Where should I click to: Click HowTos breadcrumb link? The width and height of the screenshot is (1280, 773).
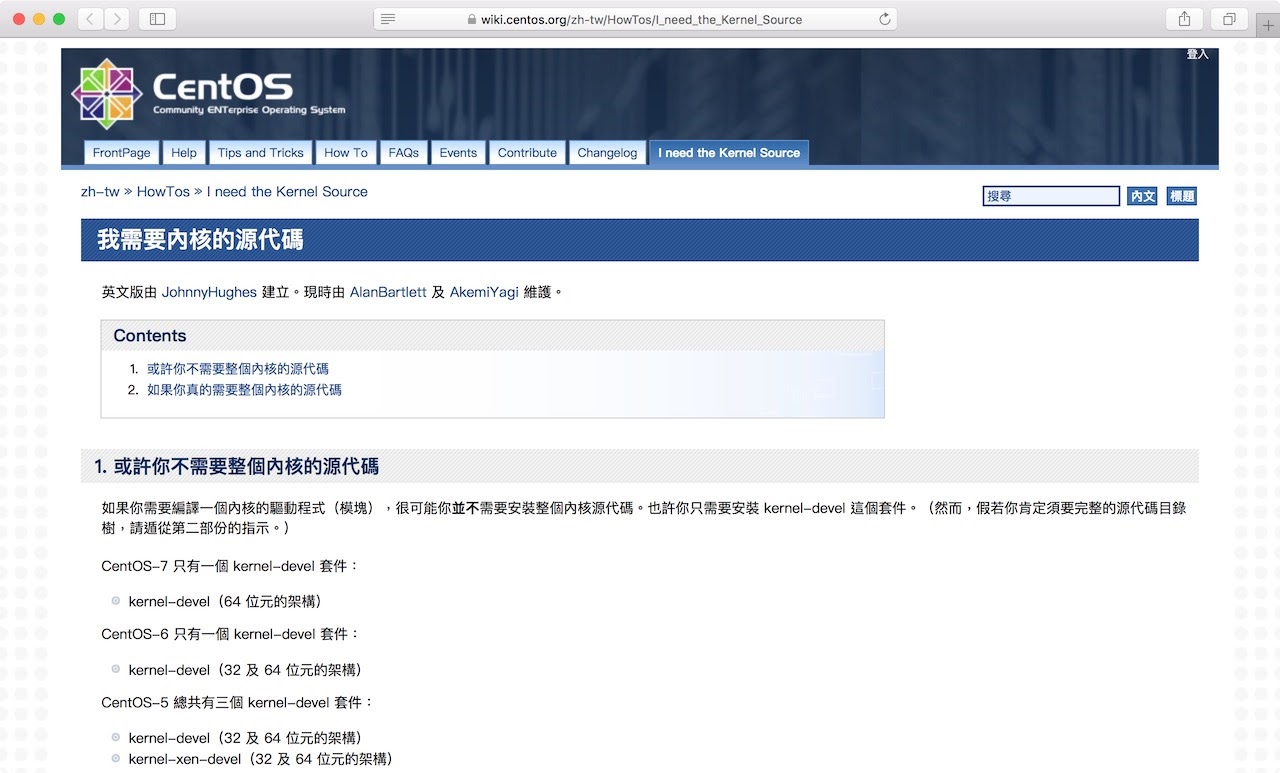(163, 192)
